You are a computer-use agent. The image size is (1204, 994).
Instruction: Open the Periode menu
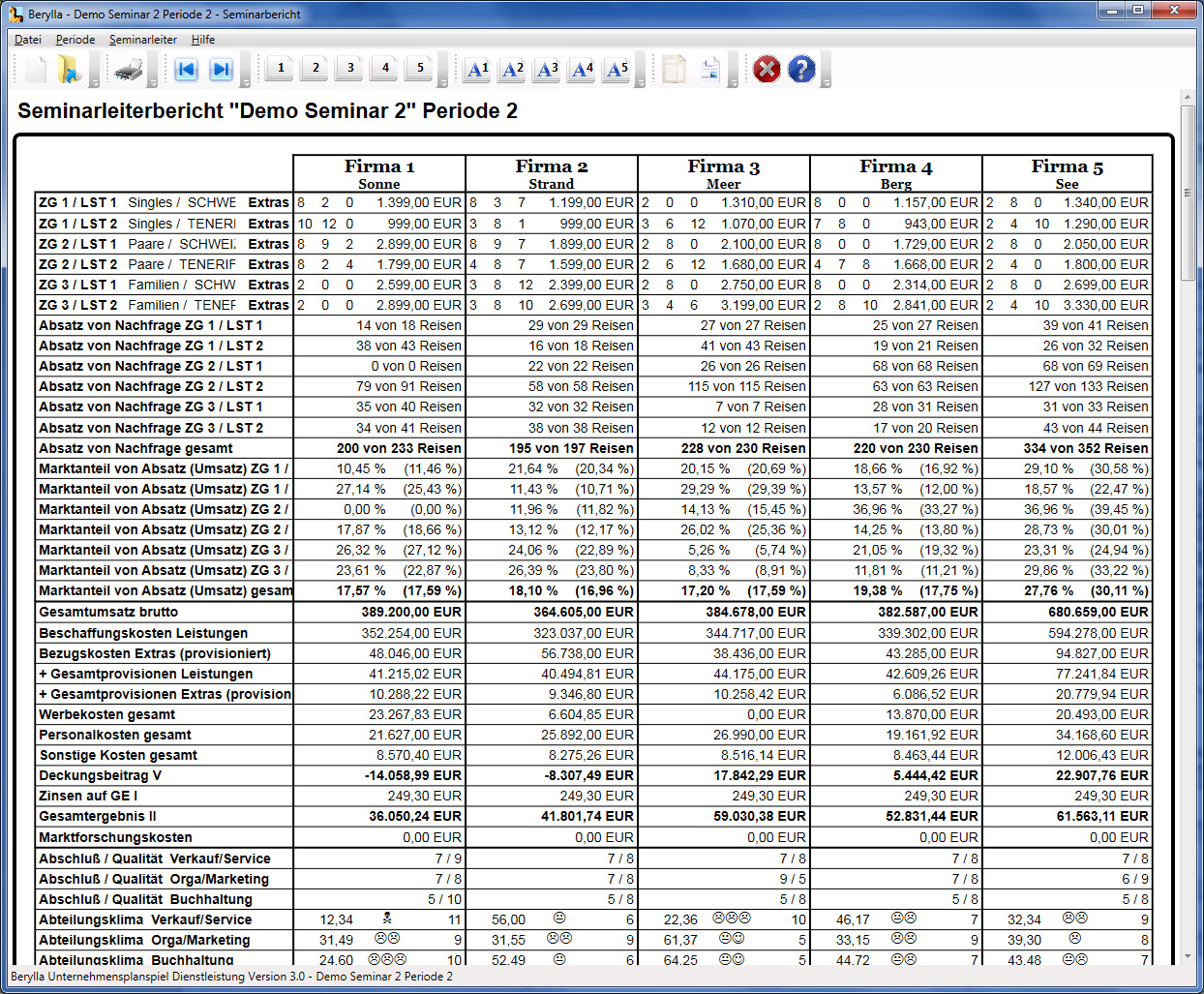tap(75, 40)
